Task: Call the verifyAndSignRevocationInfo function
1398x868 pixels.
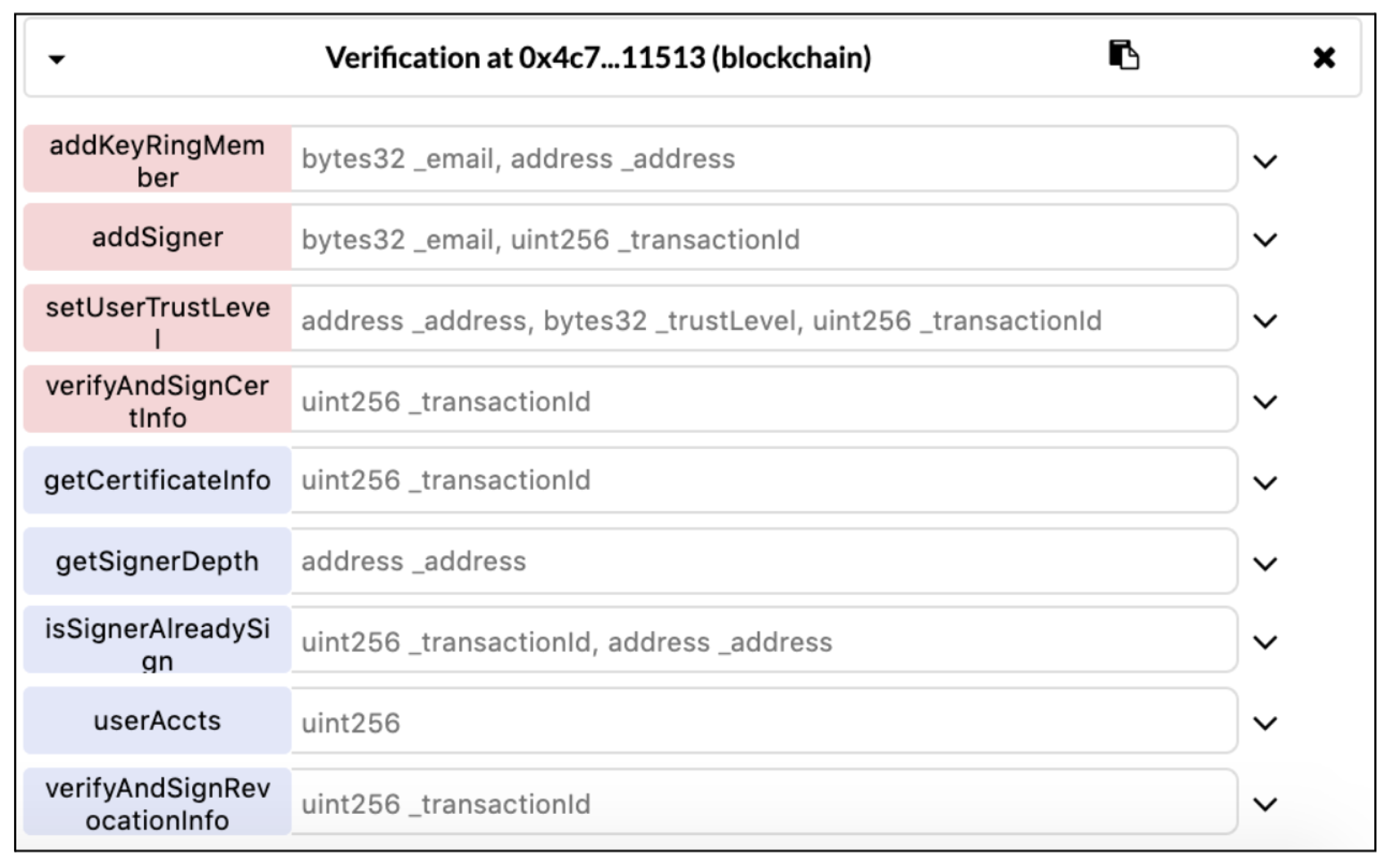Action: 157,803
